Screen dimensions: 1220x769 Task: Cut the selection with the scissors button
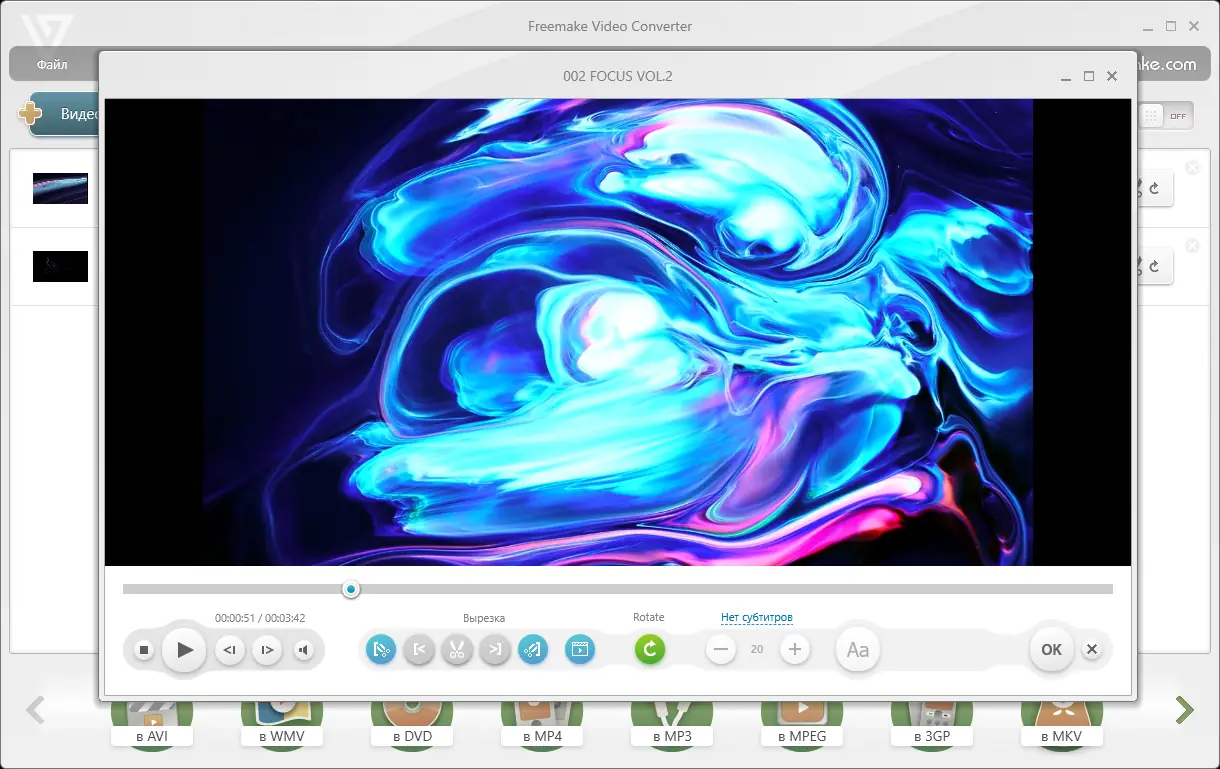point(457,650)
